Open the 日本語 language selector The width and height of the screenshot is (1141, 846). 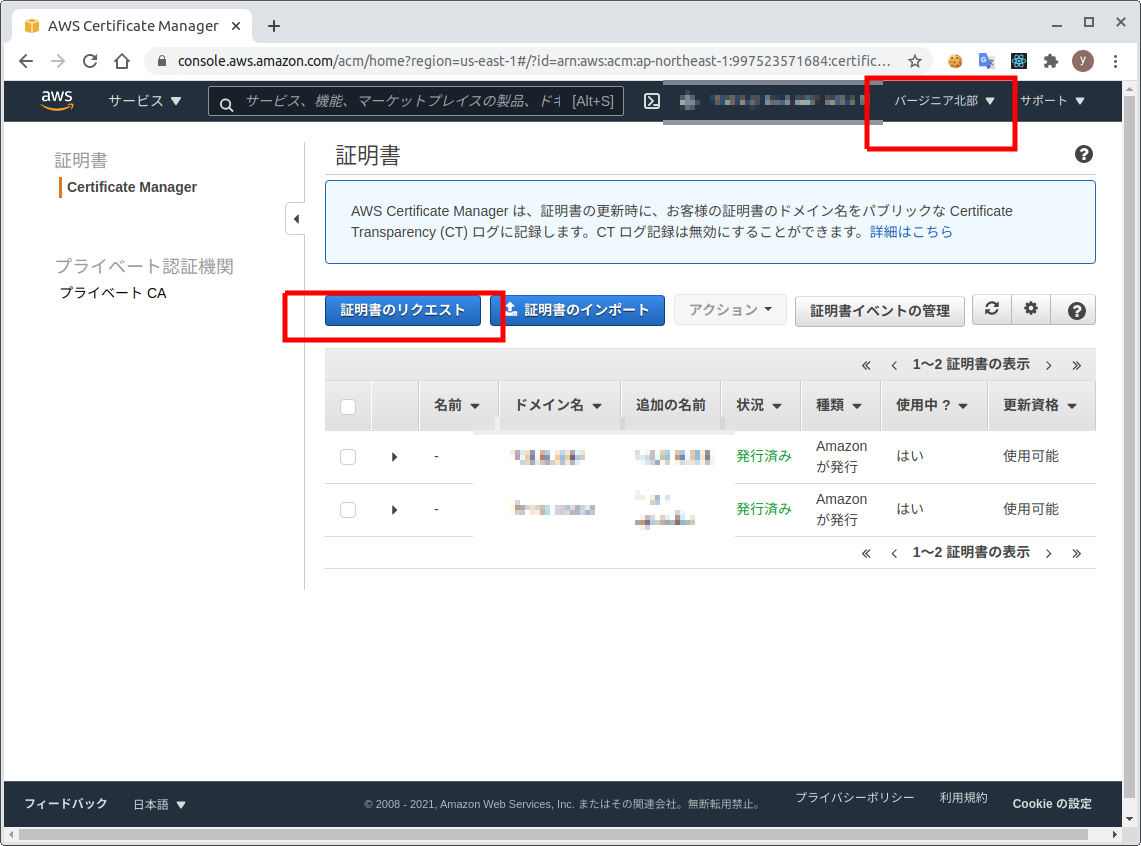159,805
